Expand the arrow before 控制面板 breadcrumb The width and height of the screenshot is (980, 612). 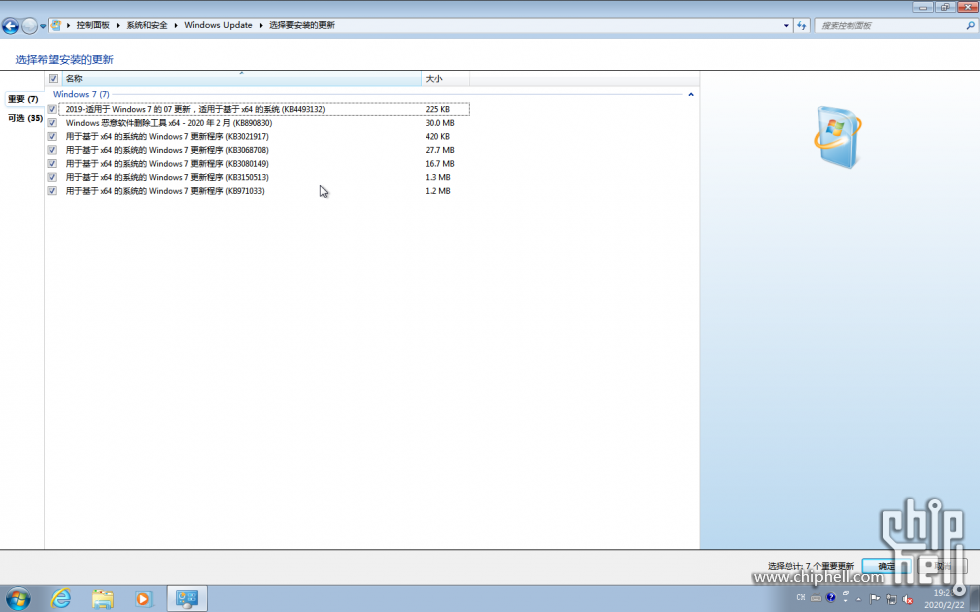click(69, 25)
